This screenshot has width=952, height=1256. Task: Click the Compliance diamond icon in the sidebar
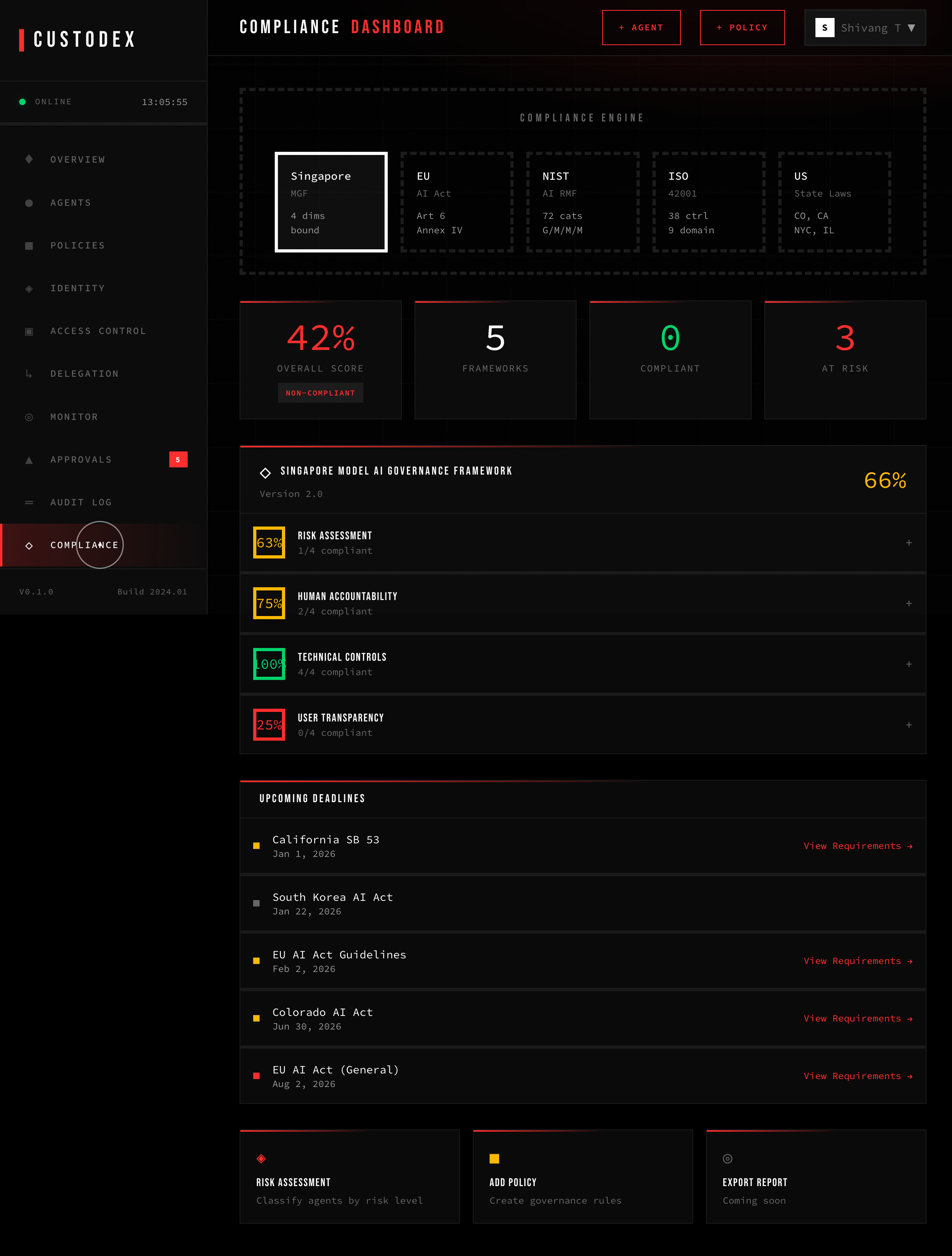(28, 545)
